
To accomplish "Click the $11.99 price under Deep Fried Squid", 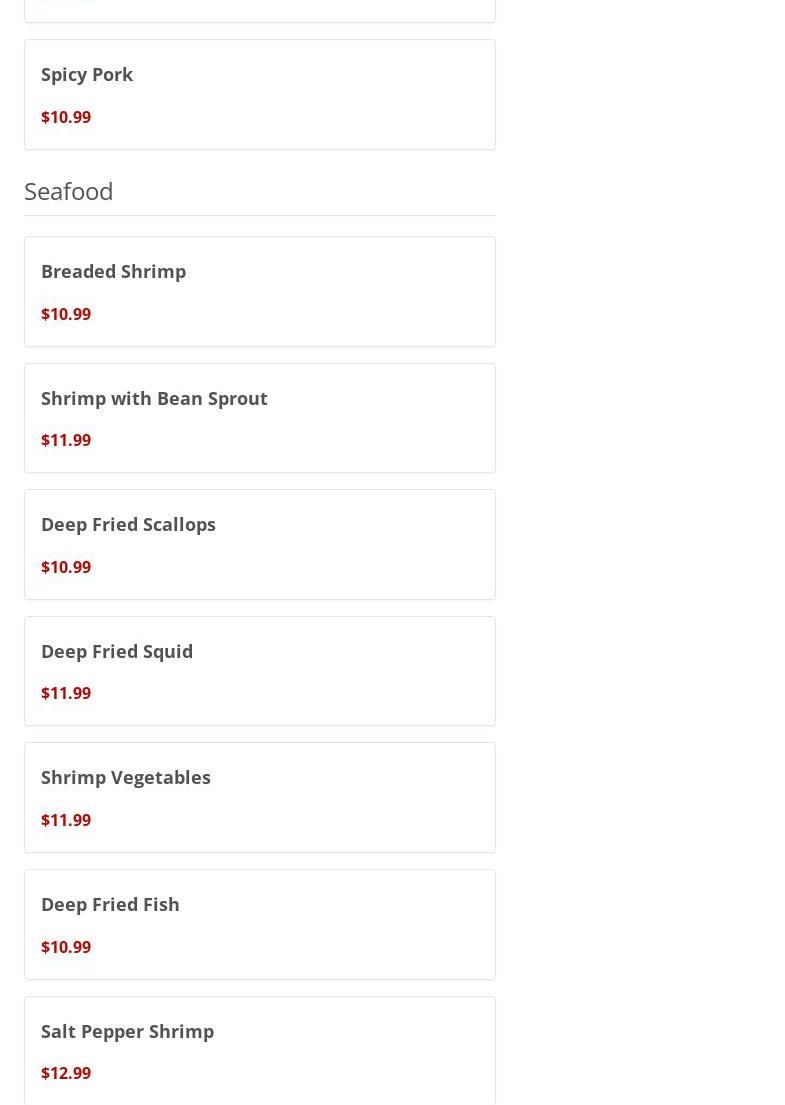I will coord(66,693).
